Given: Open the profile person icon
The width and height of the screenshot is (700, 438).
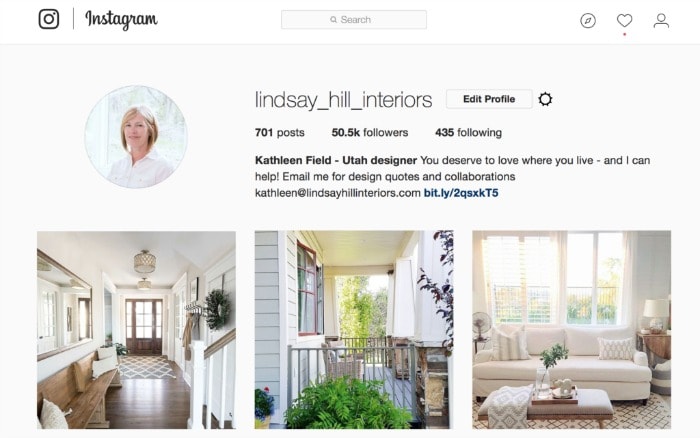Looking at the screenshot, I should click(661, 21).
